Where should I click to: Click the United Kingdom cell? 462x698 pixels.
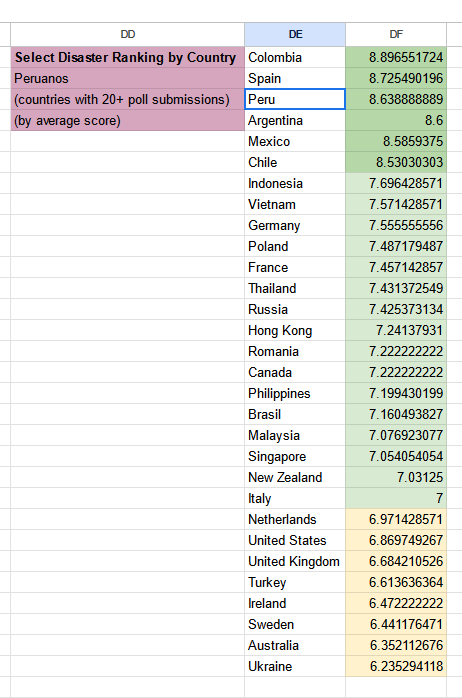coord(295,561)
